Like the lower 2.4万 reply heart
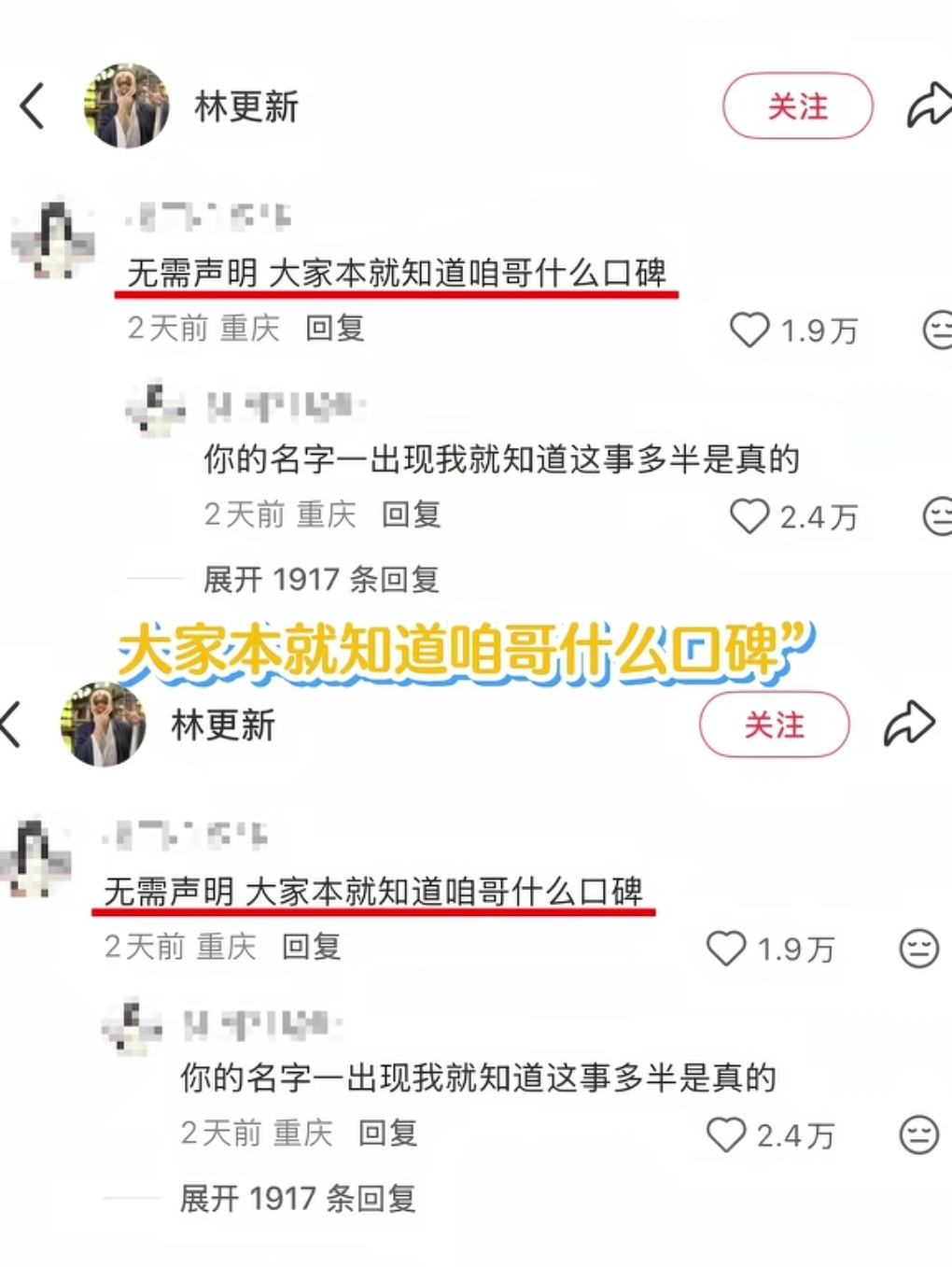 726,1135
